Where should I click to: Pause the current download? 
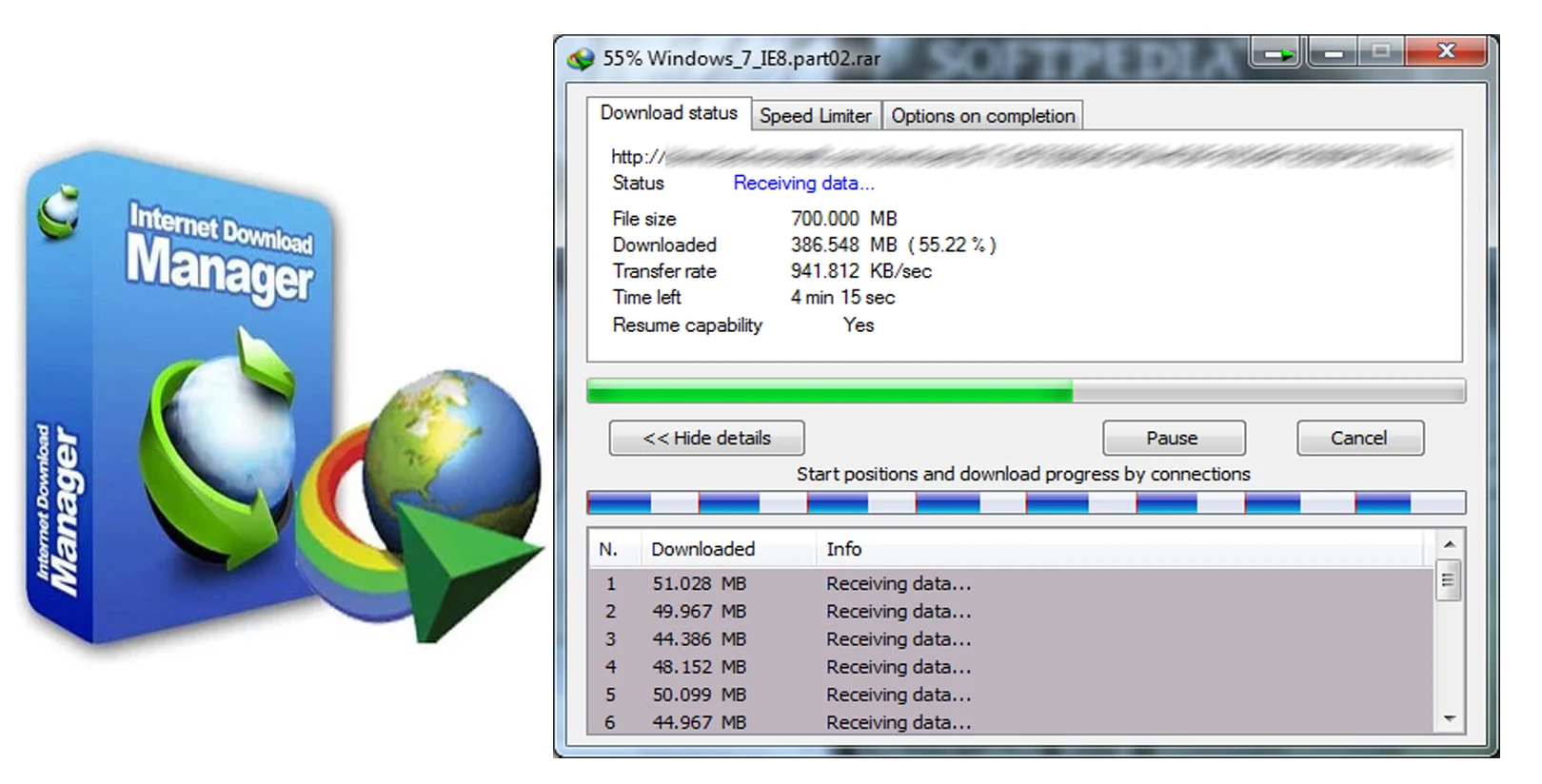1174,438
